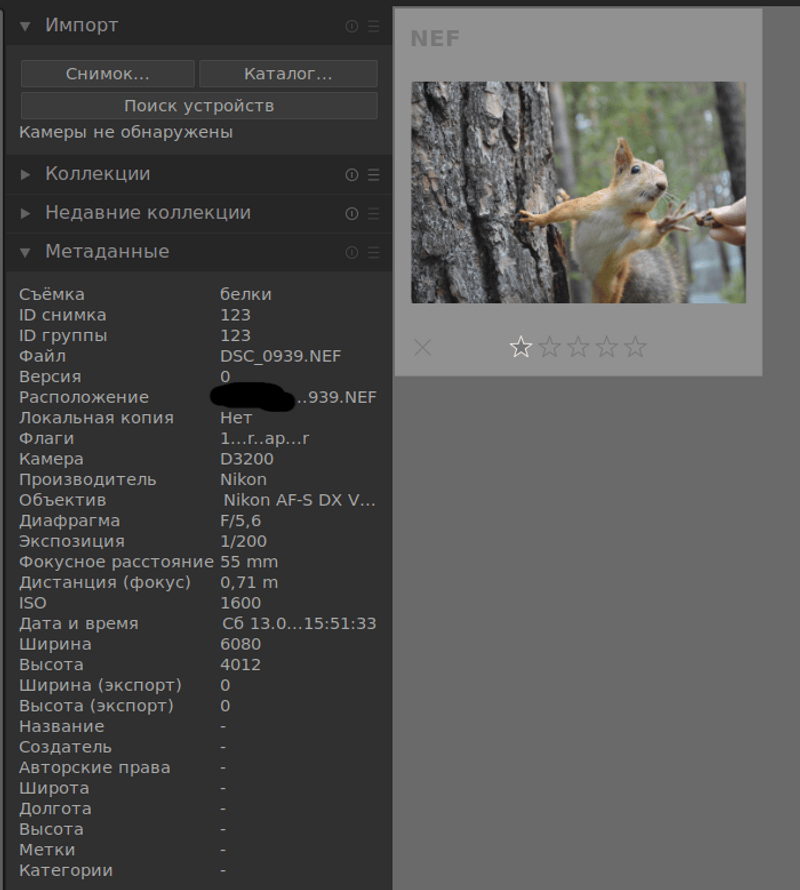Viewport: 800px width, 890px height.
Task: Open presets menu for Метаданные module
Action: [374, 252]
